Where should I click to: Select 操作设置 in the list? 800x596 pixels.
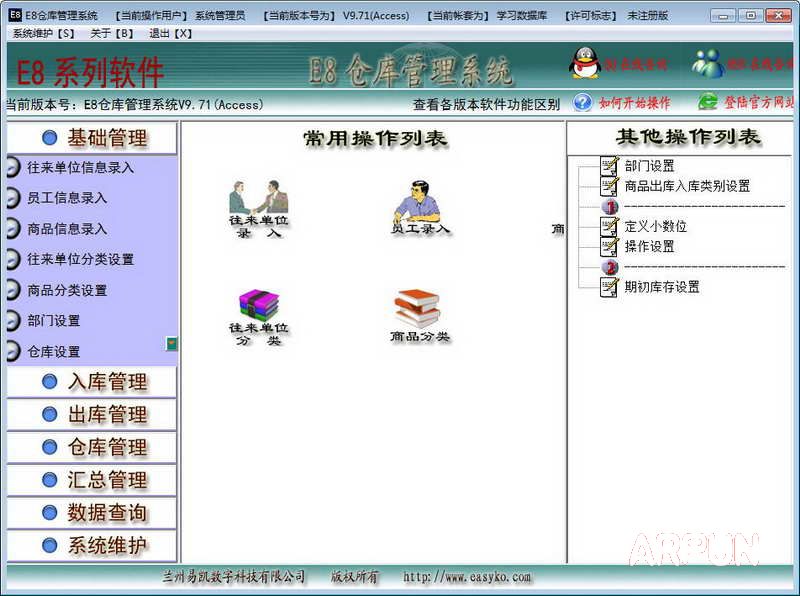click(649, 247)
